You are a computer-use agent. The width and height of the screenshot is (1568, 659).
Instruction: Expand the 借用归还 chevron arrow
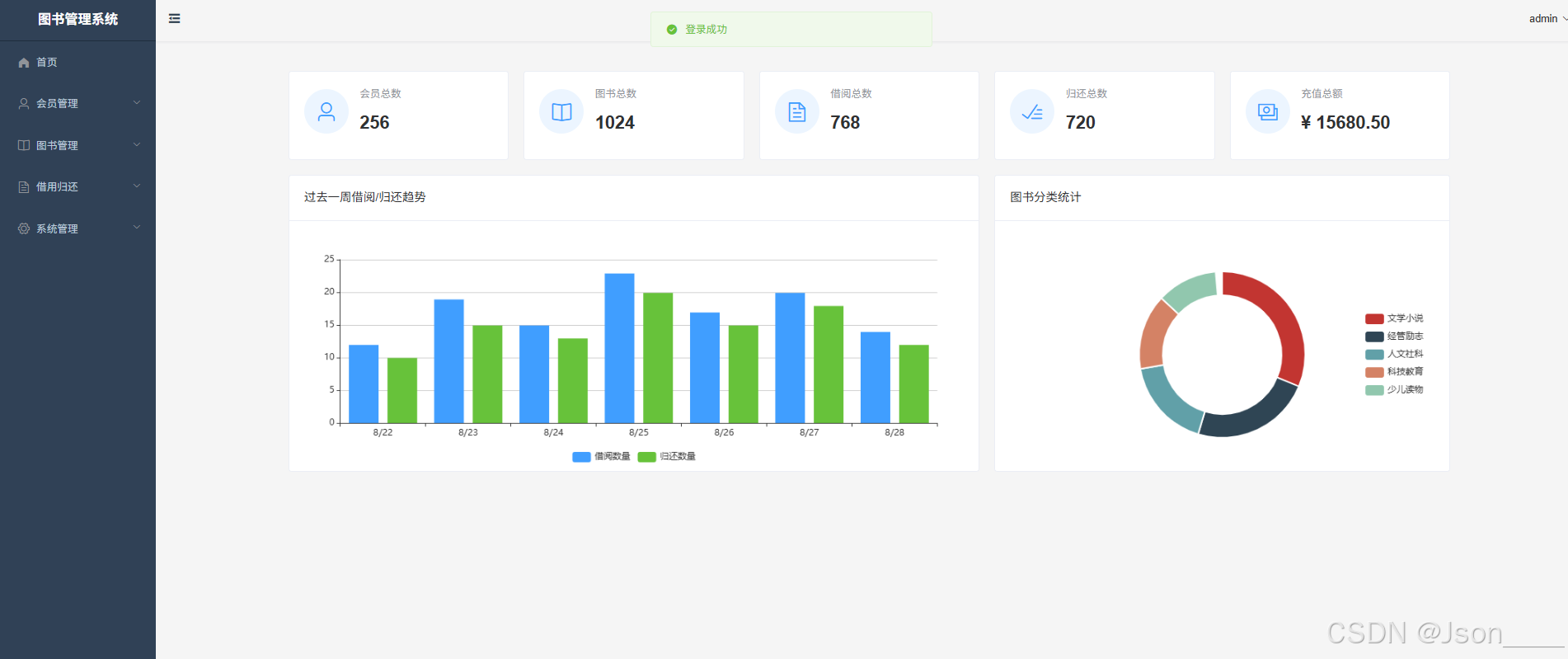137,186
